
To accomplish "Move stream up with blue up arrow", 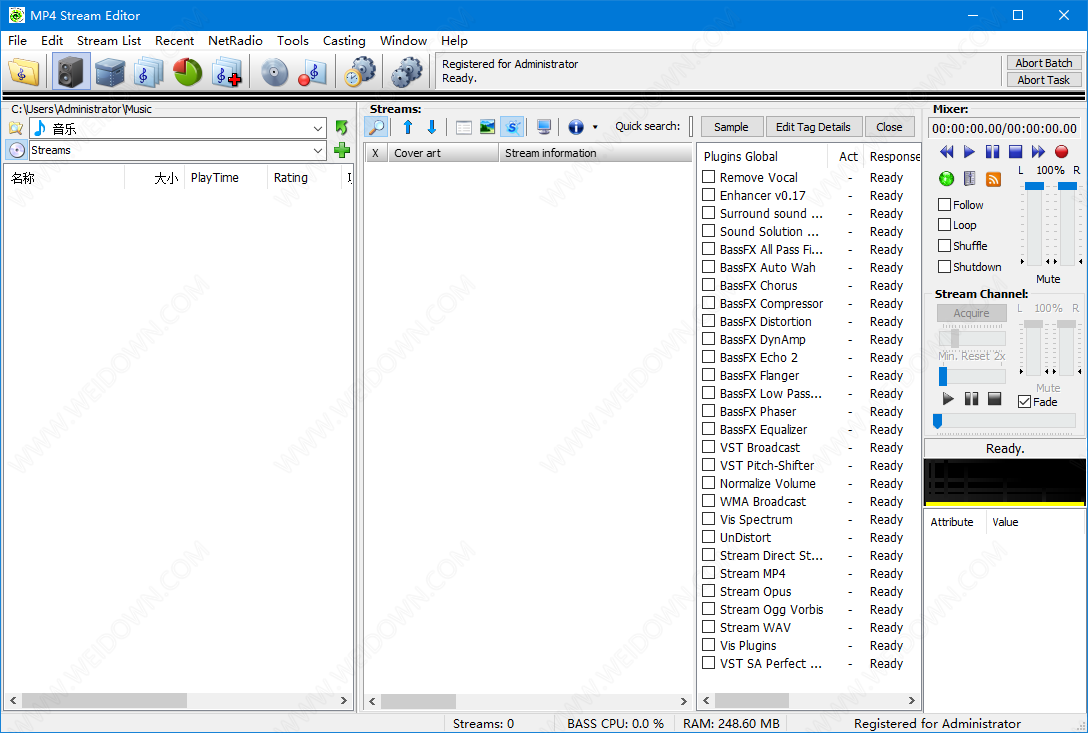I will pos(408,127).
